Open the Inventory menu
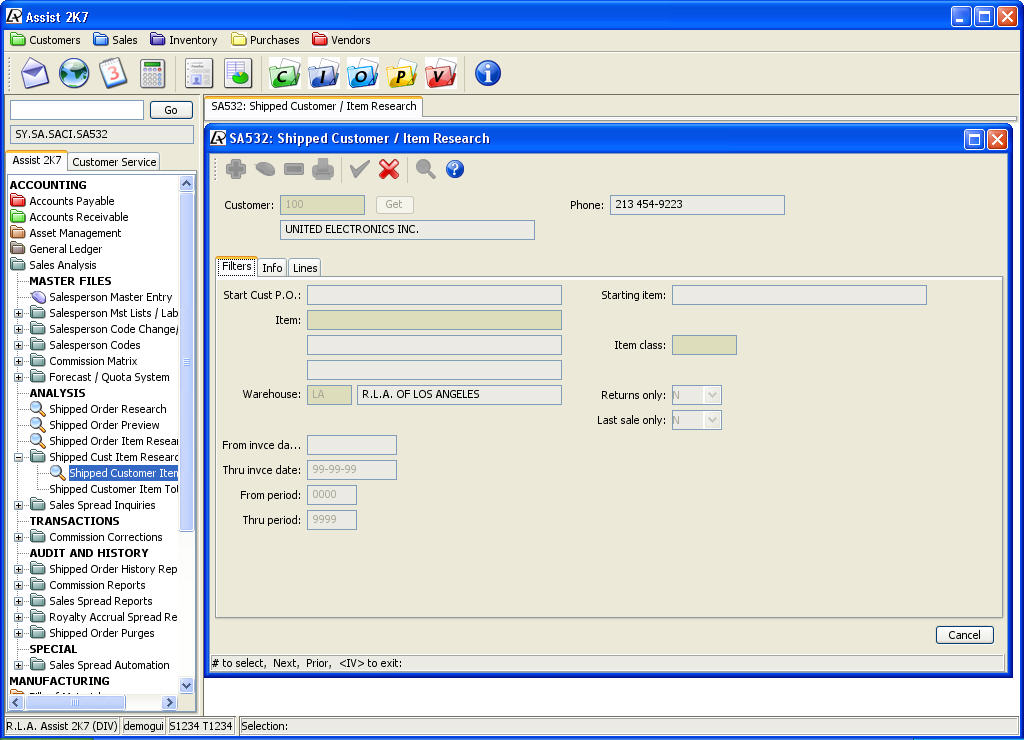 184,40
